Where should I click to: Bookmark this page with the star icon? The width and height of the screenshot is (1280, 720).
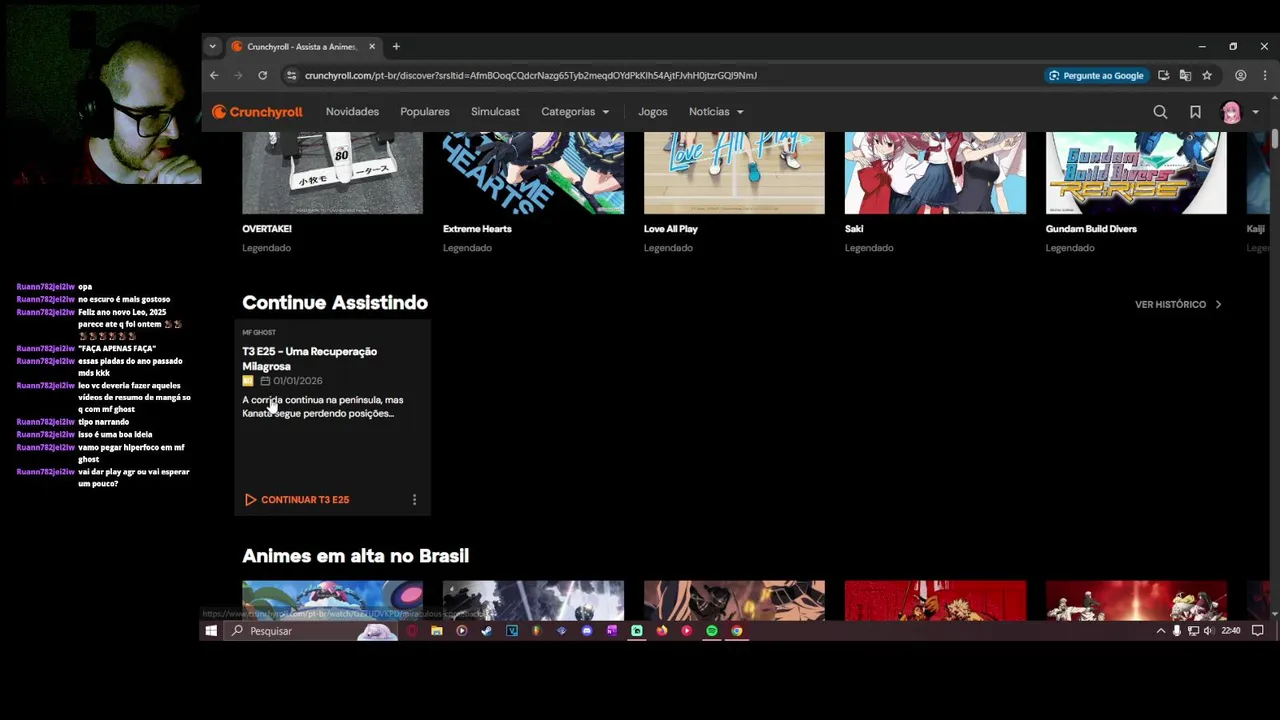pyautogui.click(x=1207, y=75)
